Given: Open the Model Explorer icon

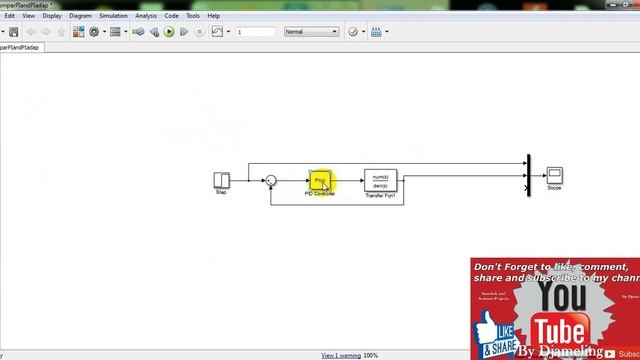Looking at the screenshot, I should click(115, 32).
